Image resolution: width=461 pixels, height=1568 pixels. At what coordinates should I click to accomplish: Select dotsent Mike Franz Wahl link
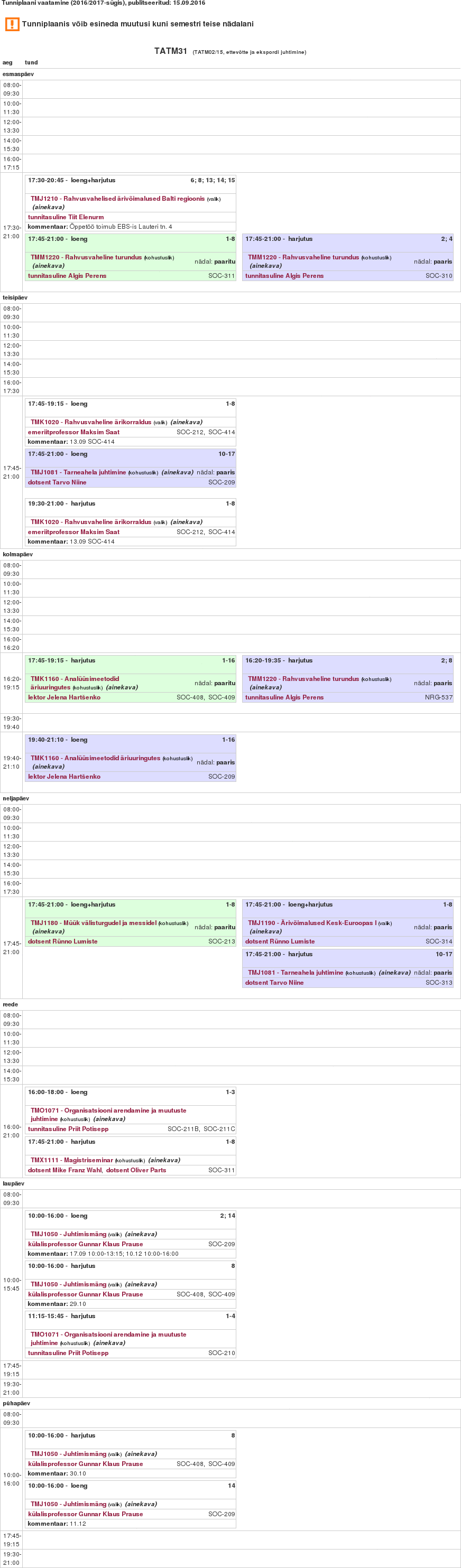point(65,1170)
